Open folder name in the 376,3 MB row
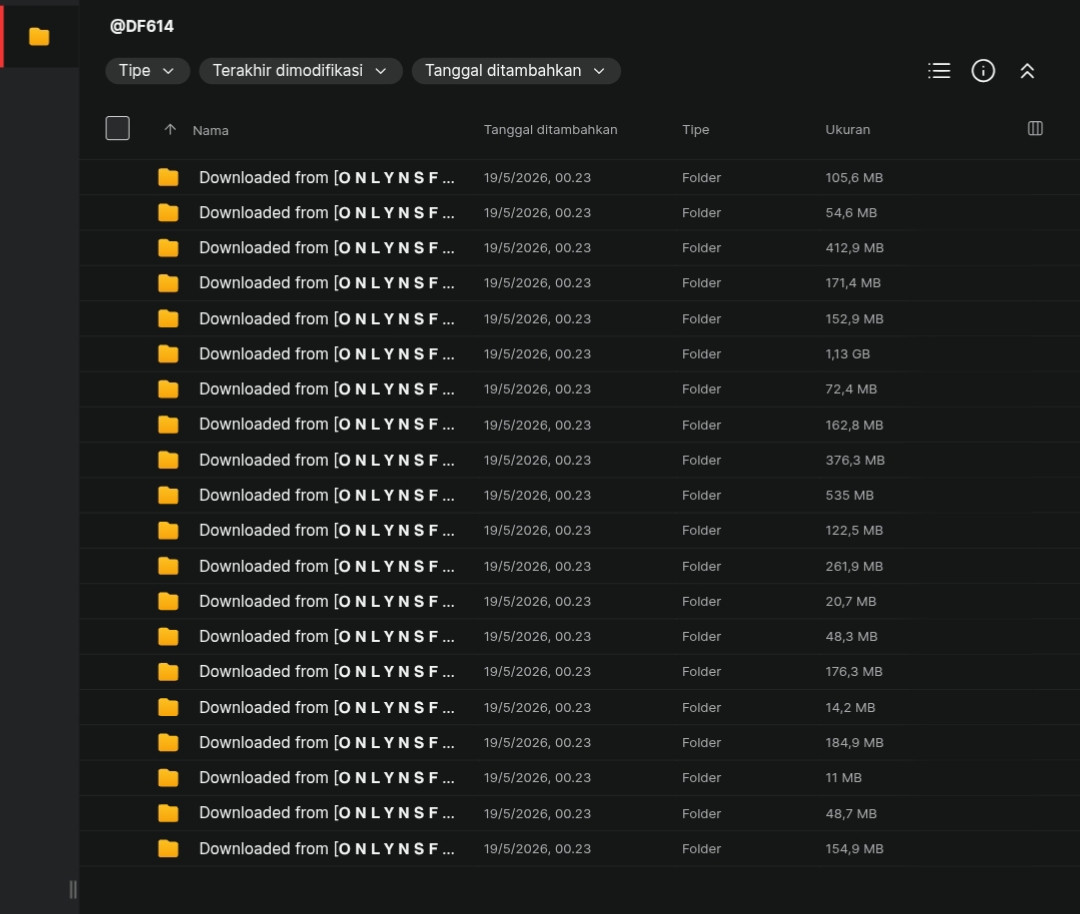The height and width of the screenshot is (914, 1080). pos(326,460)
